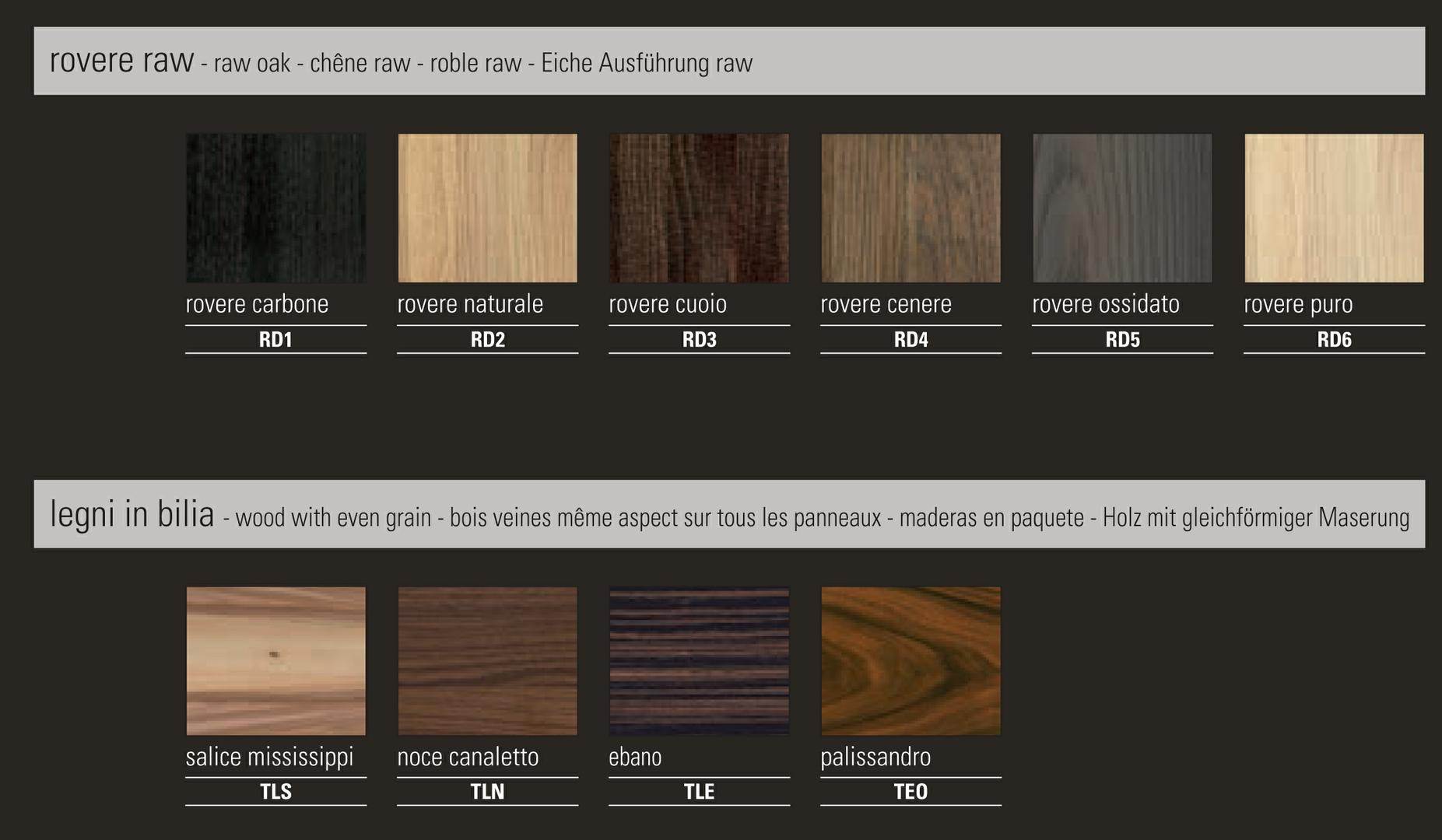
Task: Click the TLS finish code
Action: pyautogui.click(x=275, y=791)
